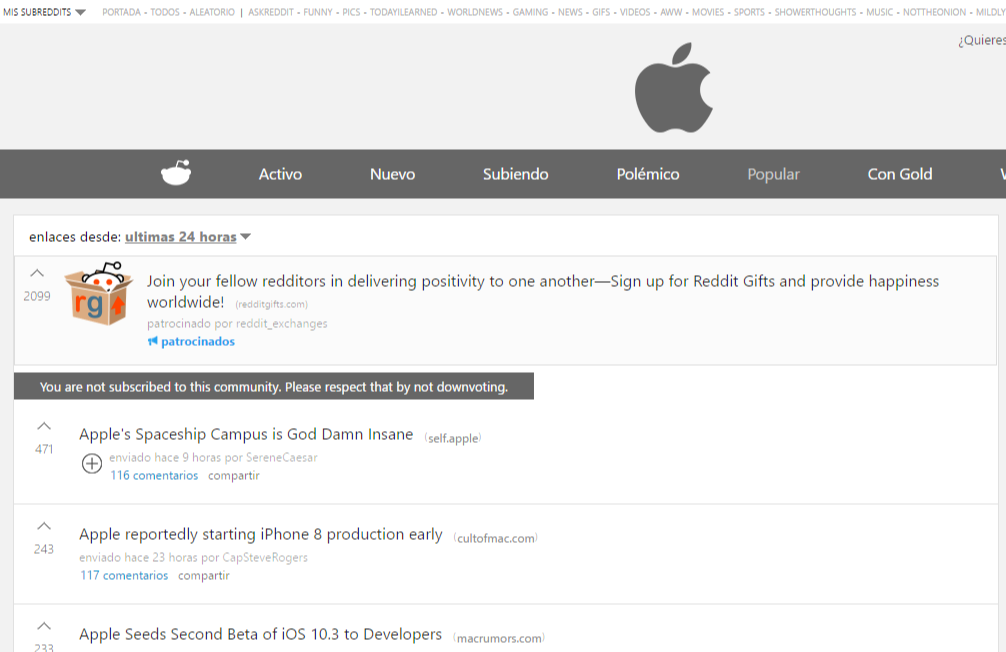
Task: Open NOTTHEONION subreddit link
Action: 934,12
